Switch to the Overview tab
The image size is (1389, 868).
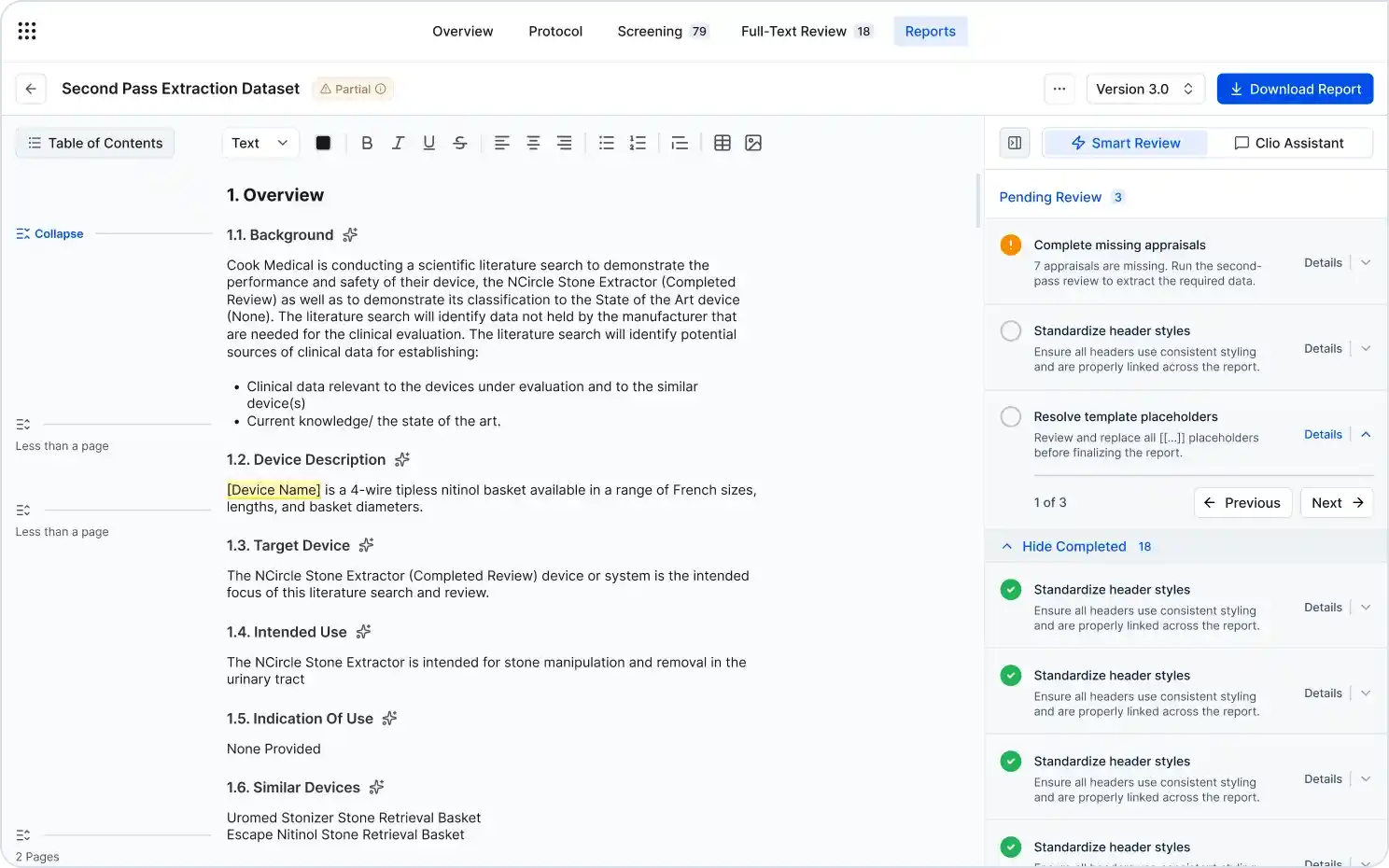coord(463,31)
